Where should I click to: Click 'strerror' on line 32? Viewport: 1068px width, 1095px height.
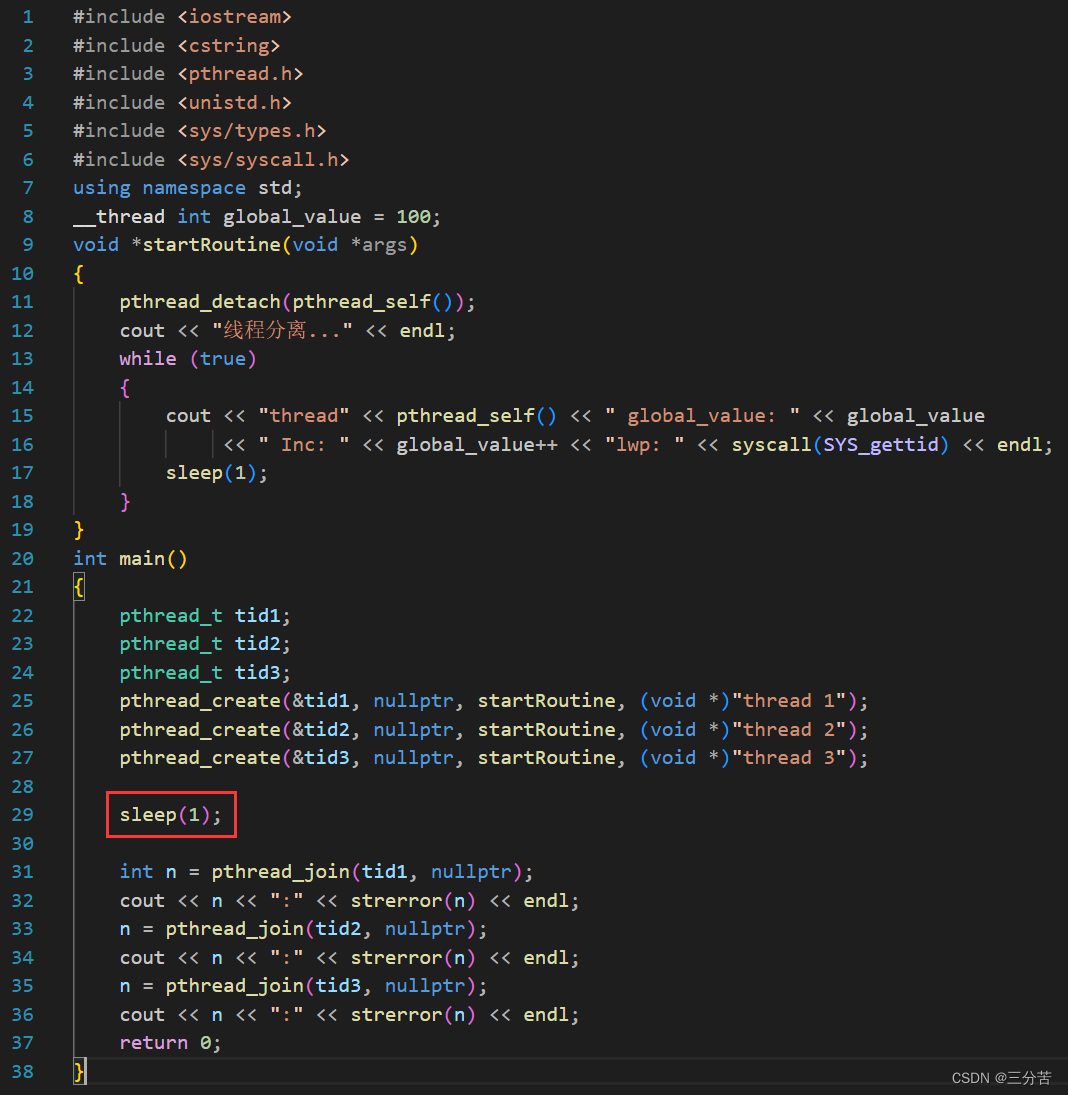pos(396,900)
